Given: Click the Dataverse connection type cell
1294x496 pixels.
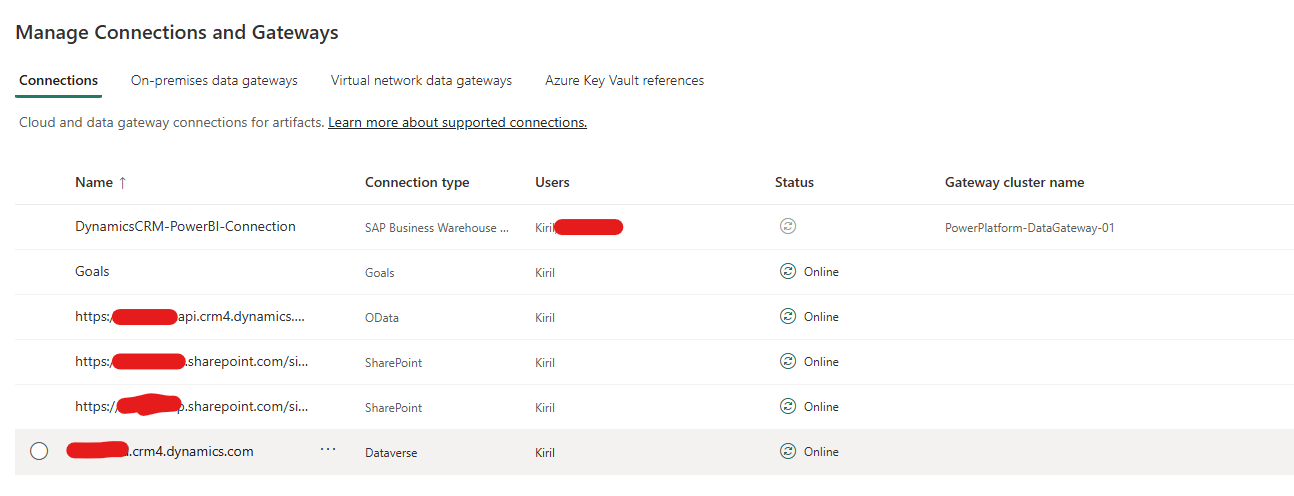Looking at the screenshot, I should pos(391,453).
